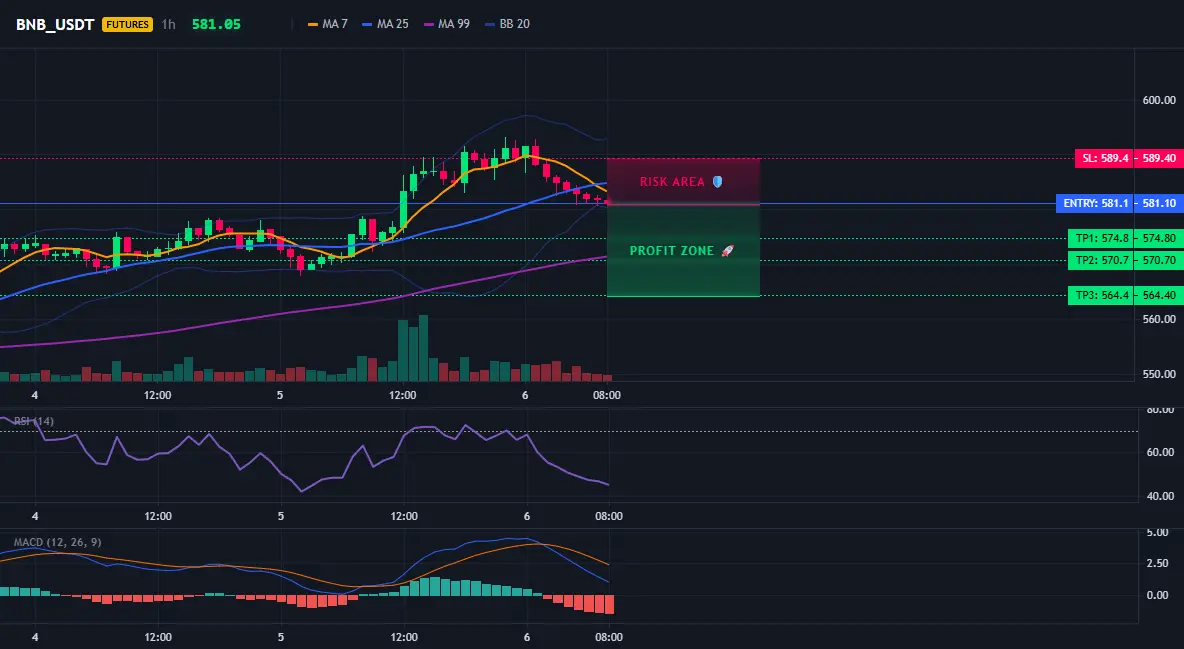Click the 574.80 axis price tag
The image size is (1184, 649).
pyautogui.click(x=1159, y=238)
